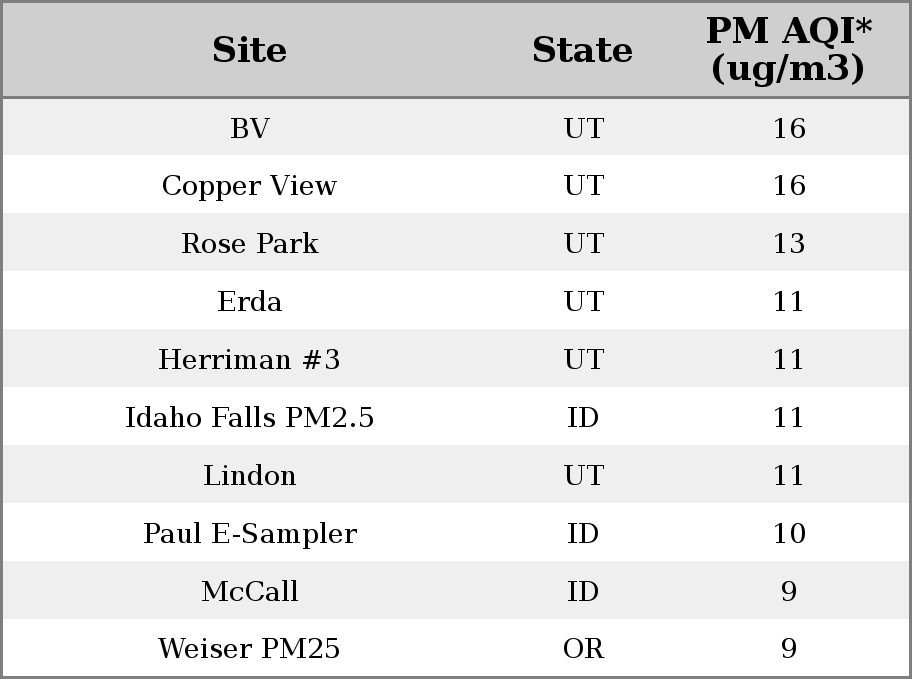The height and width of the screenshot is (679, 912).
Task: Click the Lindon site name
Action: click(x=250, y=475)
